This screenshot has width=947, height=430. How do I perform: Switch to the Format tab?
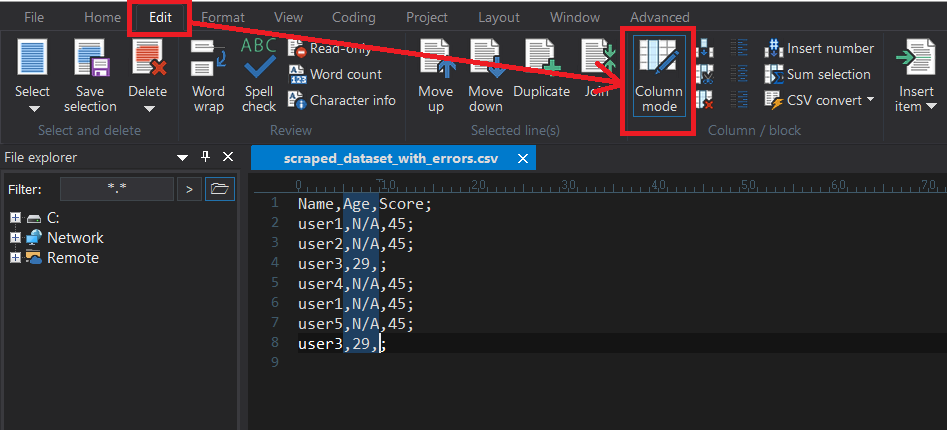pyautogui.click(x=223, y=18)
